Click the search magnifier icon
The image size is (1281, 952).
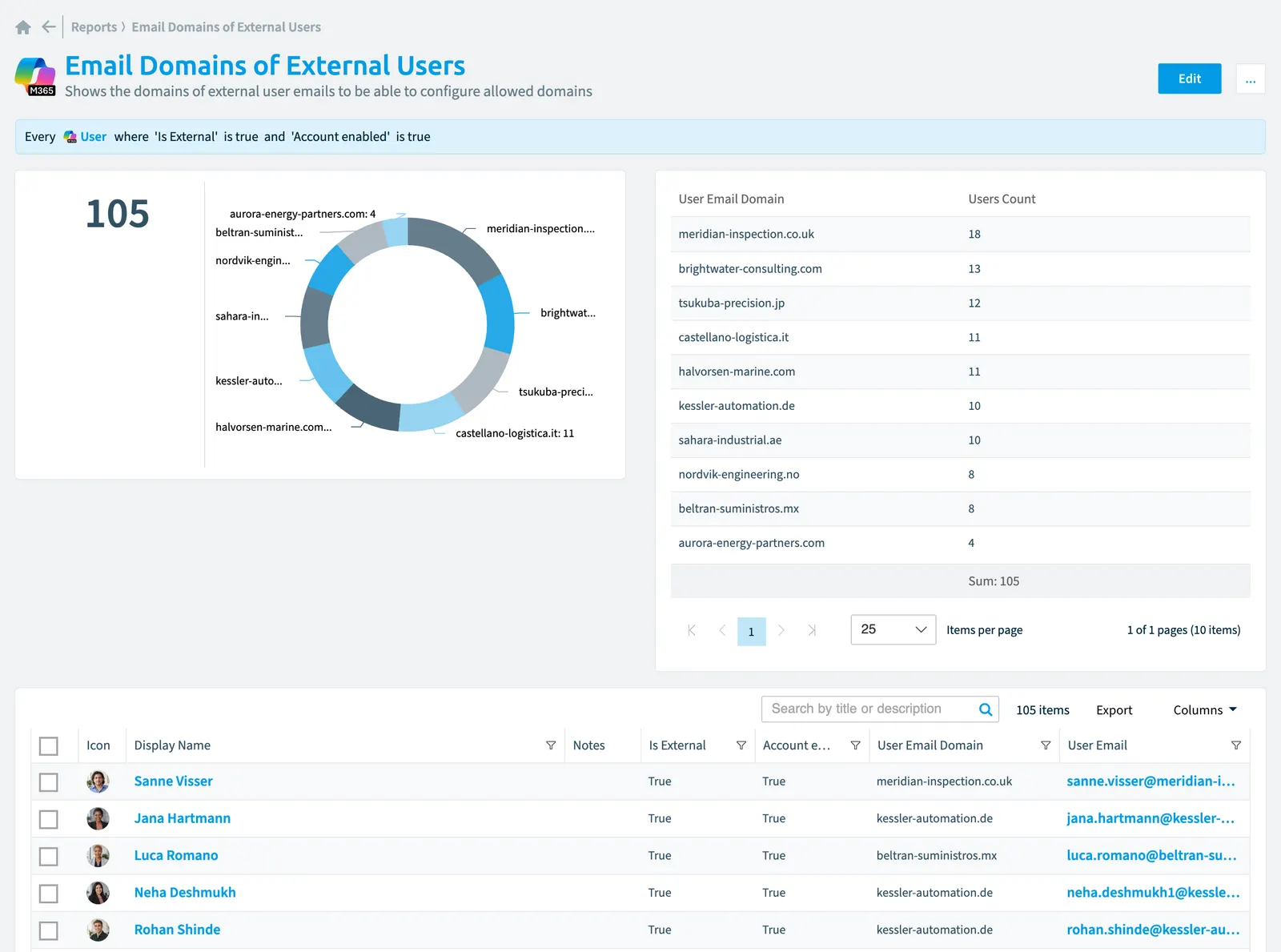[x=986, y=709]
